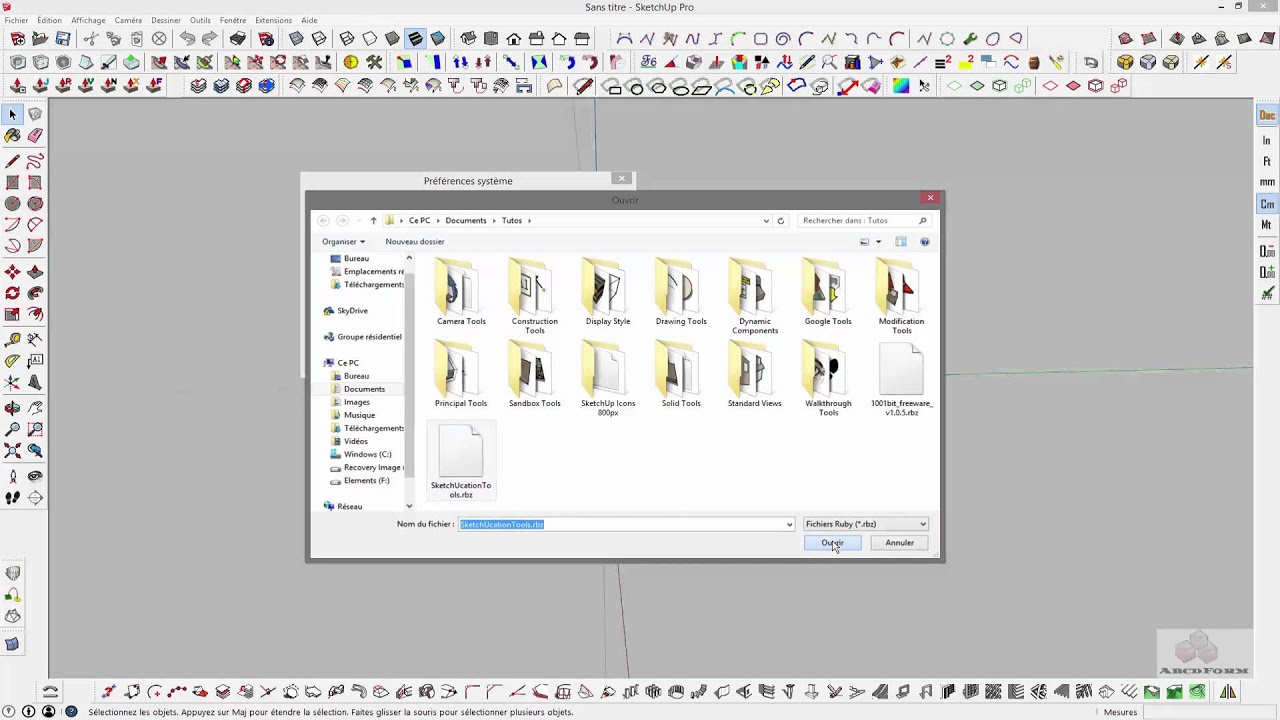Screen dimensions: 1280x720
Task: Select the Freehand drawing tool
Action: (x=35, y=161)
